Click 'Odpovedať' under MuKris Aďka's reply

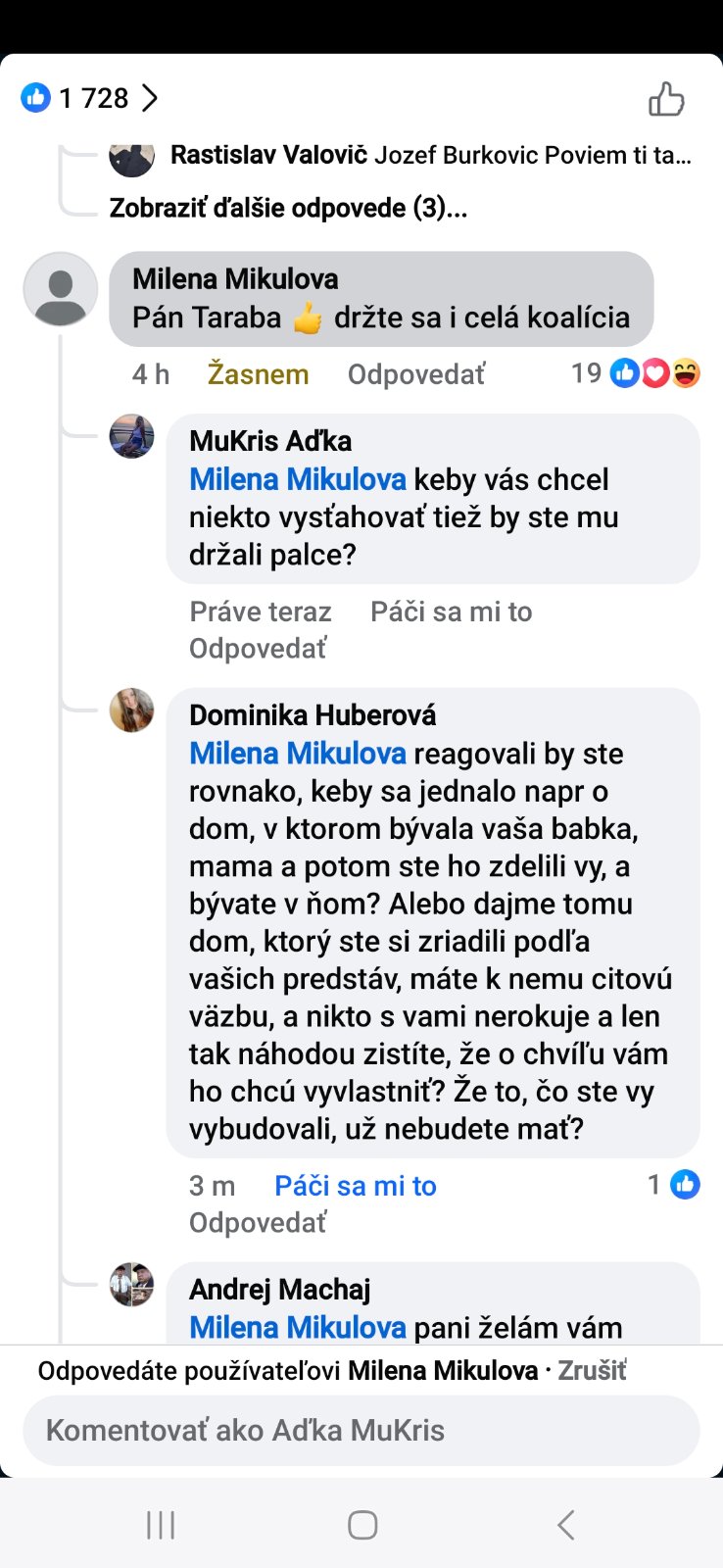click(258, 649)
